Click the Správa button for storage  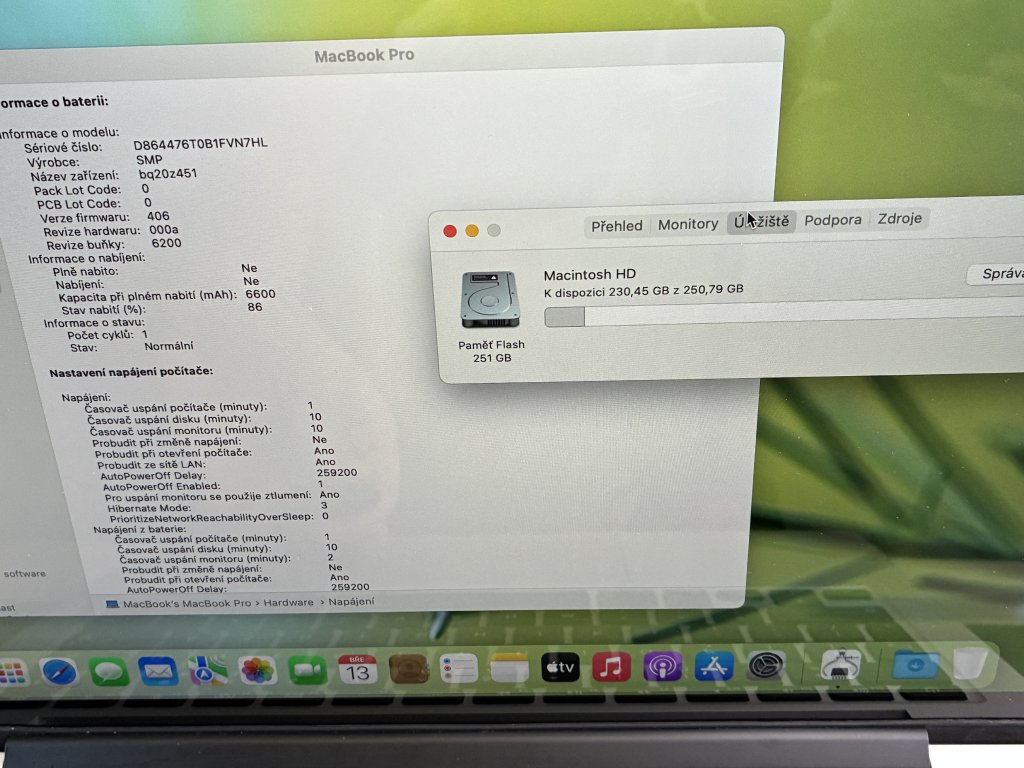(995, 274)
